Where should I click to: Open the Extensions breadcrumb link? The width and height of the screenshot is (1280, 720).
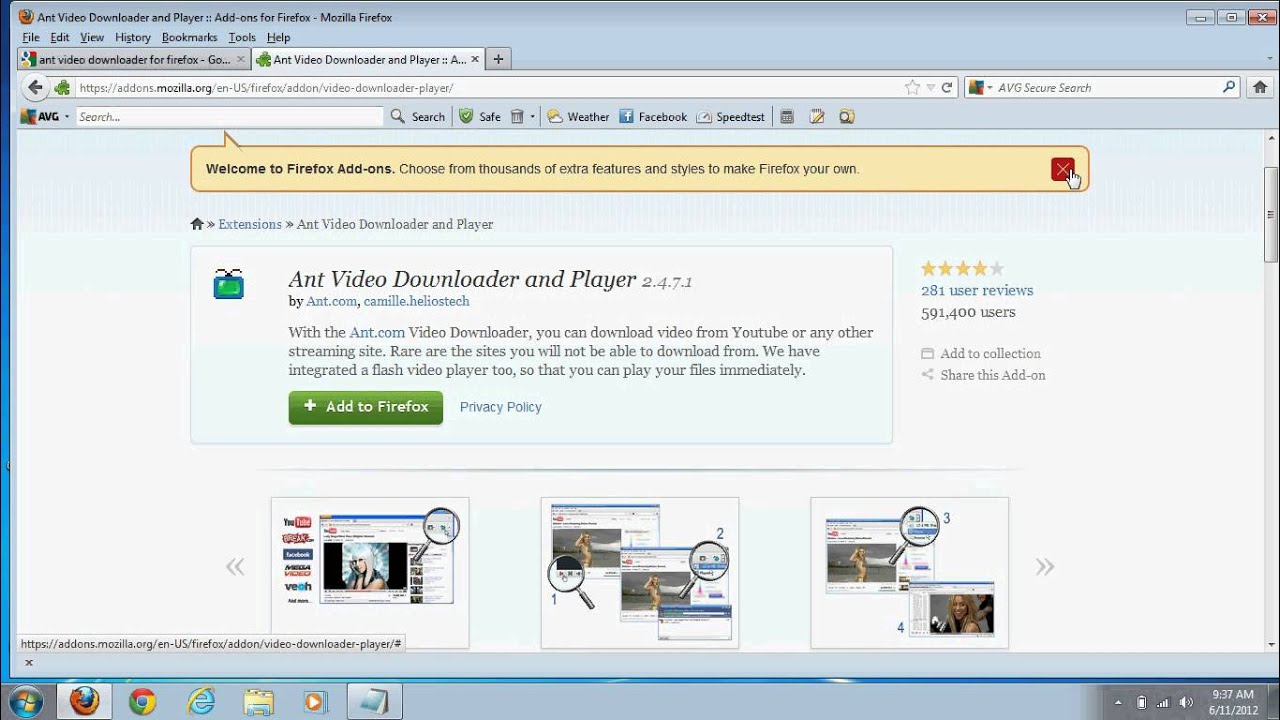click(250, 224)
